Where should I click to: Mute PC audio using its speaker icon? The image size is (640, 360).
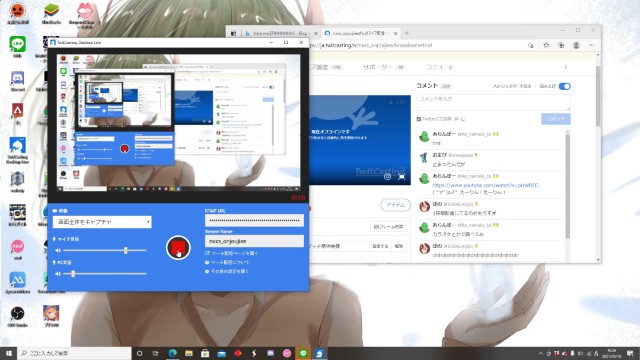[x=58, y=273]
